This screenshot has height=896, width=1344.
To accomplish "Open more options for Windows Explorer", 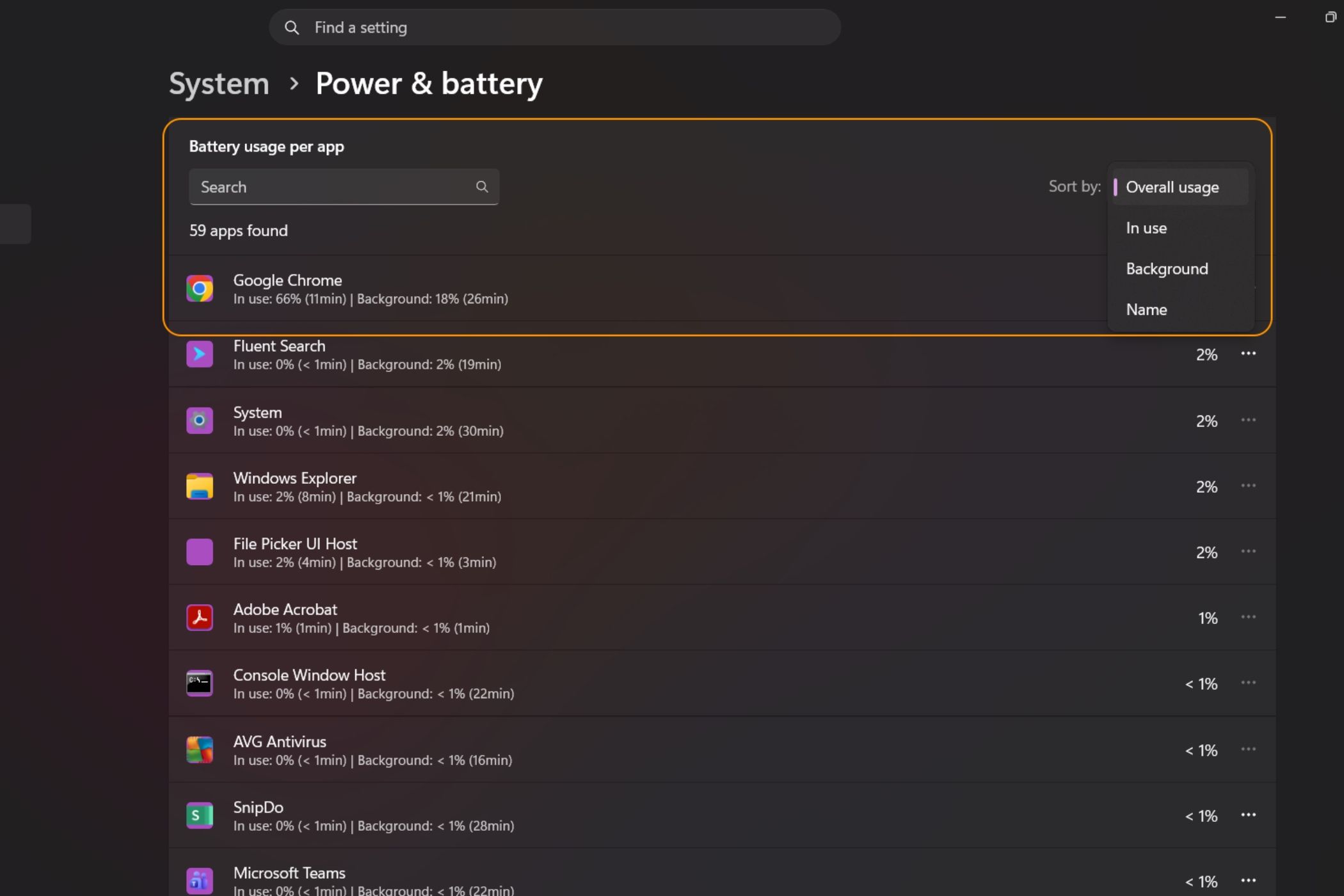I will point(1248,486).
